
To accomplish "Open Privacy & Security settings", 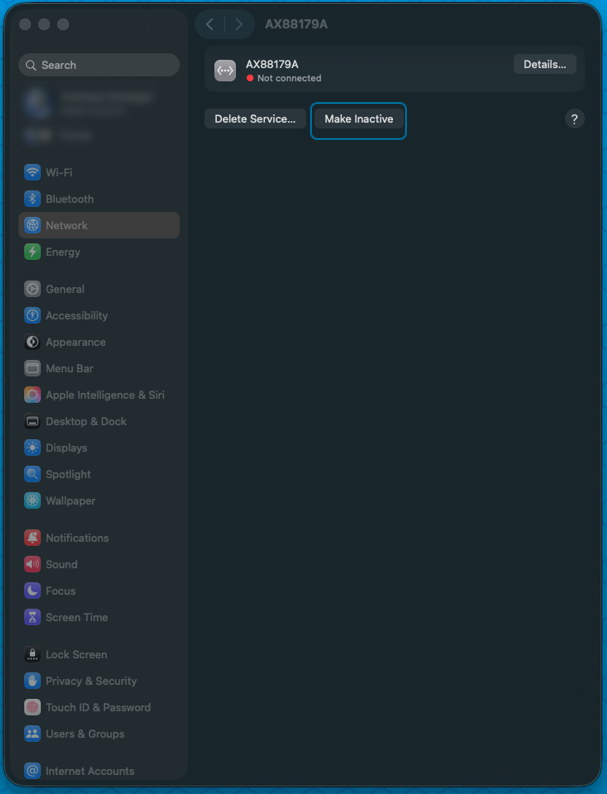I will [91, 681].
